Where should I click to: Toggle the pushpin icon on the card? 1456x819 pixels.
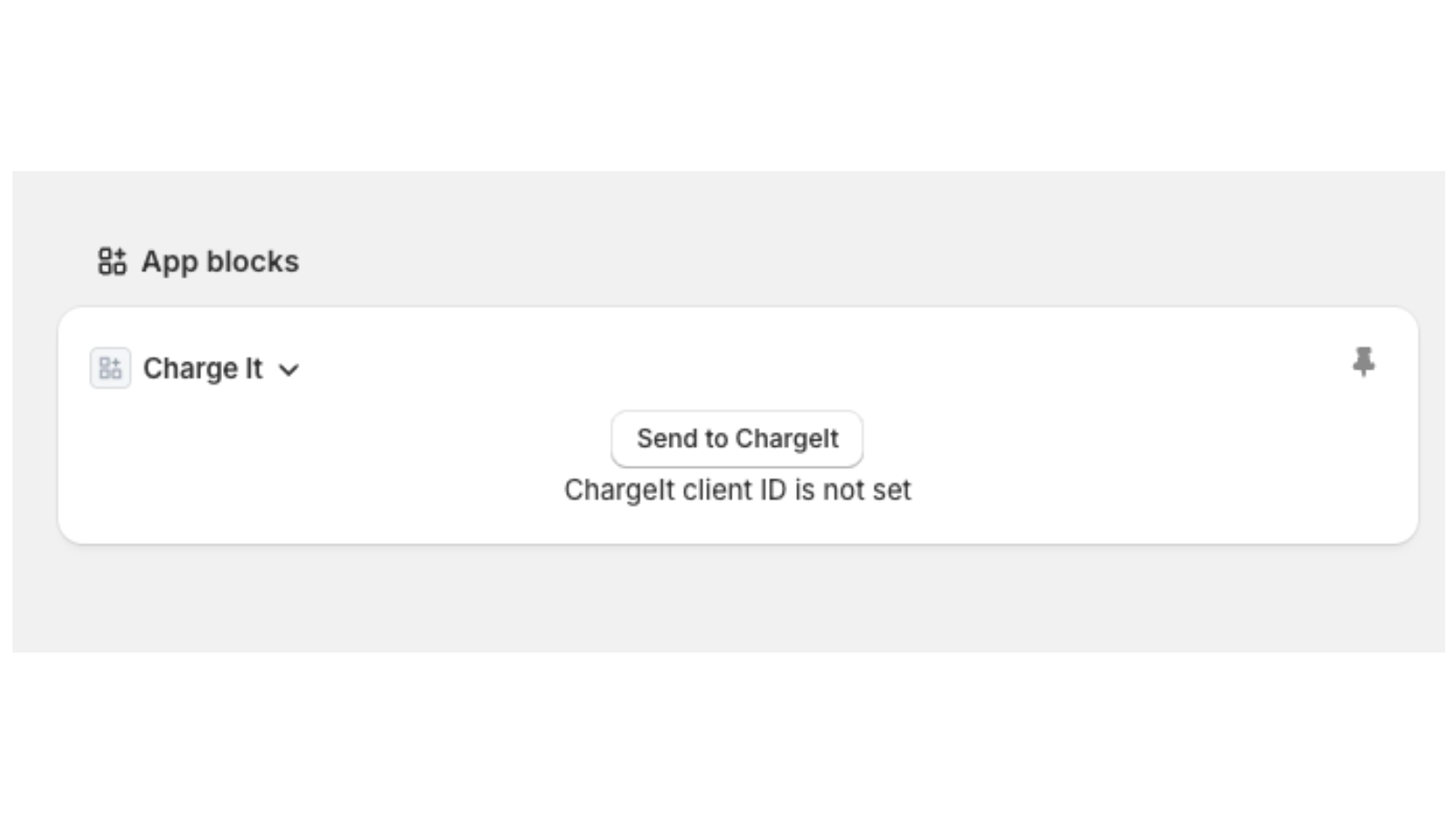[x=1362, y=362]
